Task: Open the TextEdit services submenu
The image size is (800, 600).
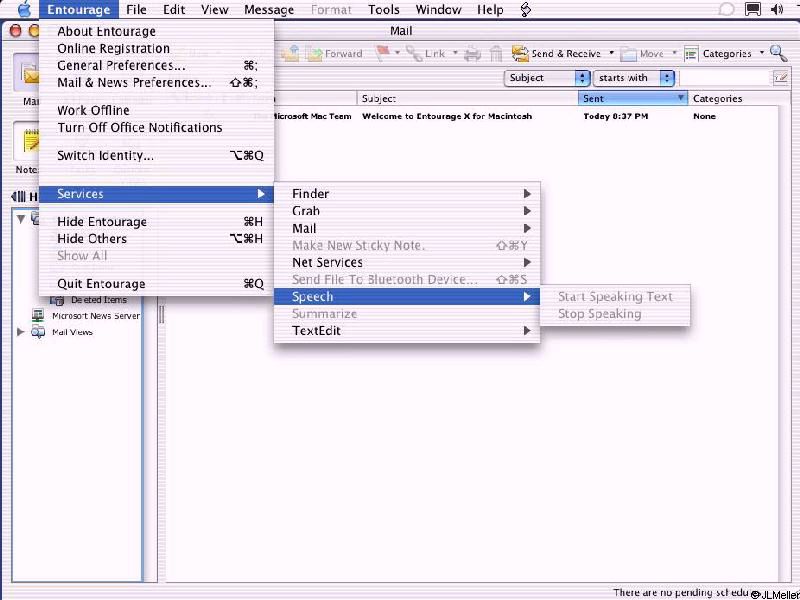Action: 407,331
